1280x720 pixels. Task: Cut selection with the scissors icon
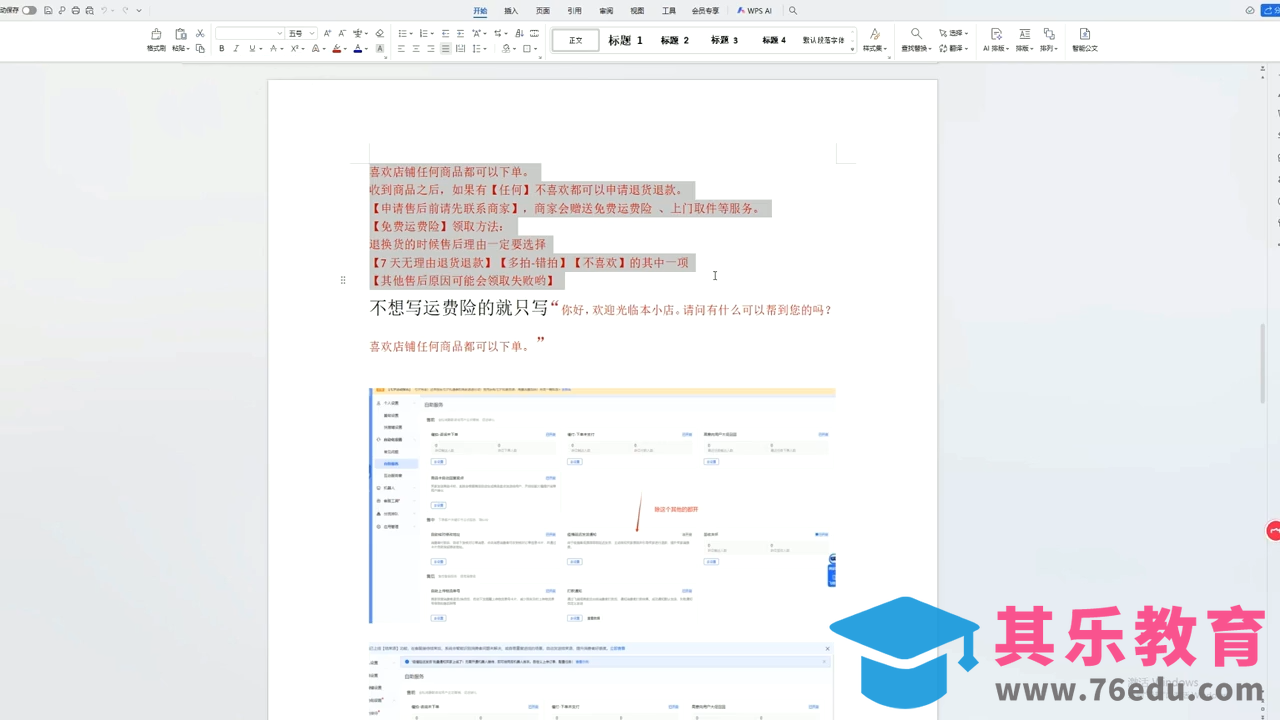point(200,33)
